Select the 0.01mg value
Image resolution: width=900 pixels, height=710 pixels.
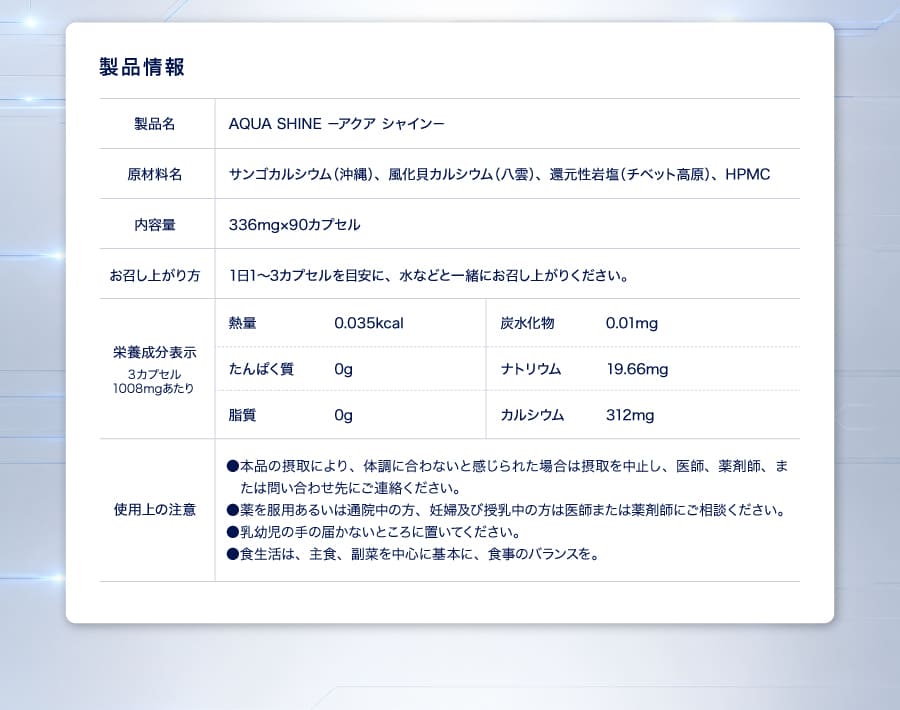(632, 323)
